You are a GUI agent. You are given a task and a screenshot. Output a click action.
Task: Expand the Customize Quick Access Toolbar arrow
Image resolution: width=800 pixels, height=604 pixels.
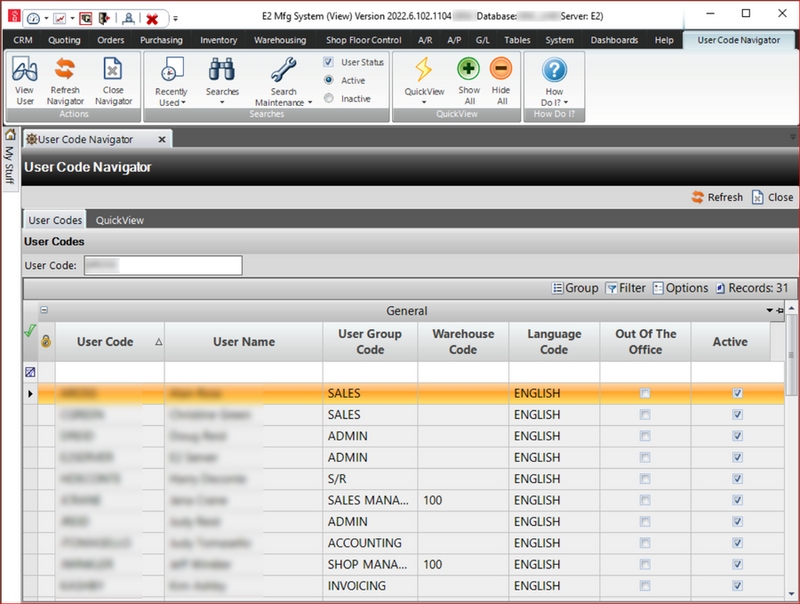point(176,19)
